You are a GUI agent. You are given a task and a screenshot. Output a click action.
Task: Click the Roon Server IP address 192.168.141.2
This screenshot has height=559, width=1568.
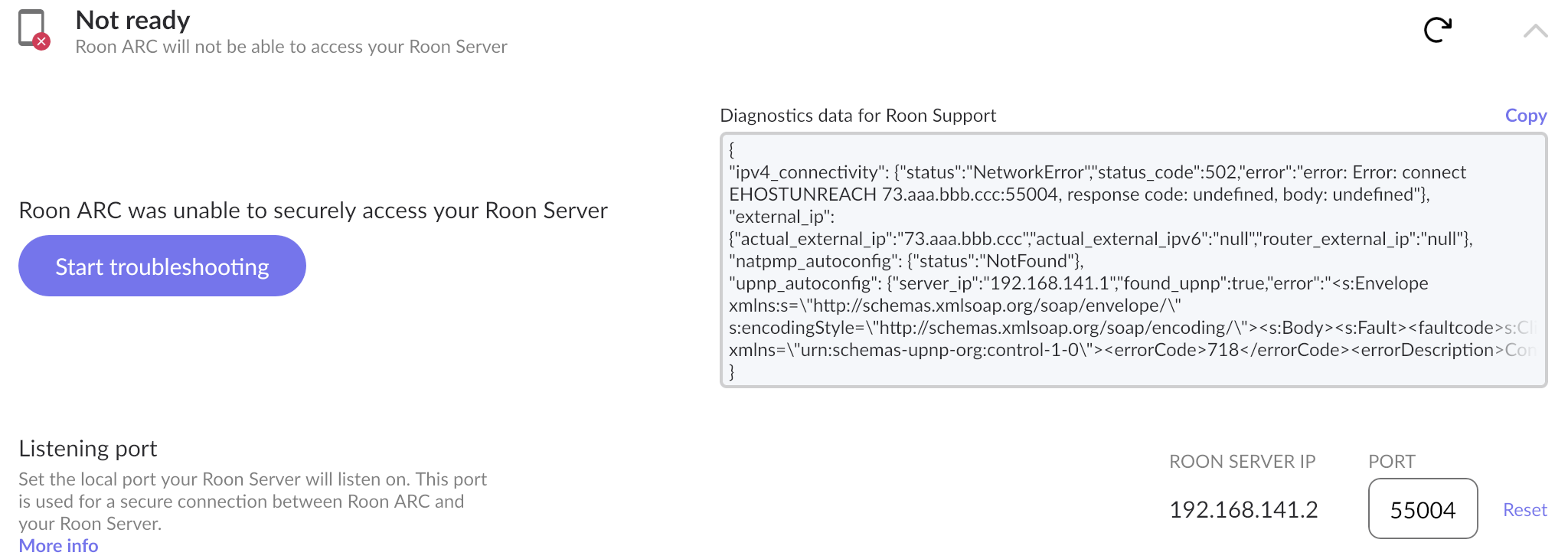(x=1243, y=510)
